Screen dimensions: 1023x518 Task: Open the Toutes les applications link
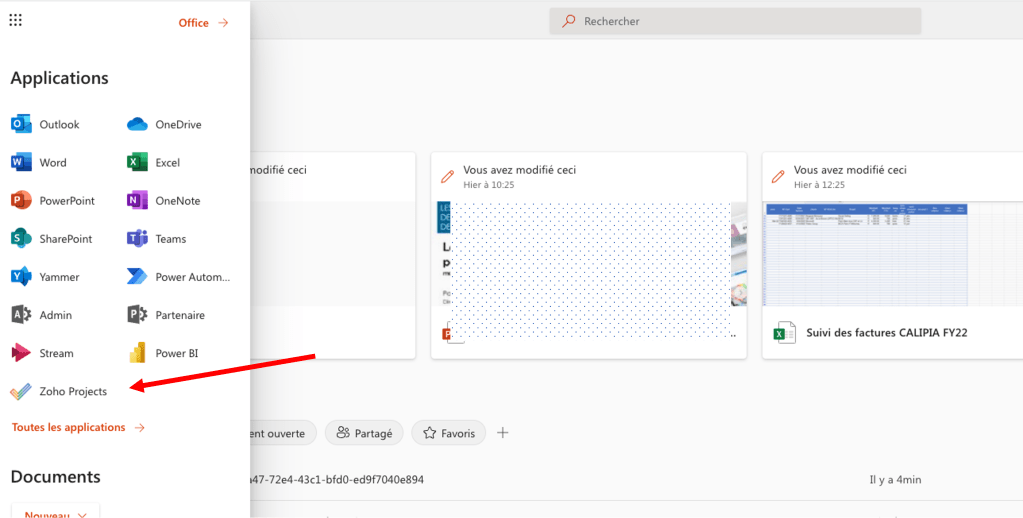78,428
